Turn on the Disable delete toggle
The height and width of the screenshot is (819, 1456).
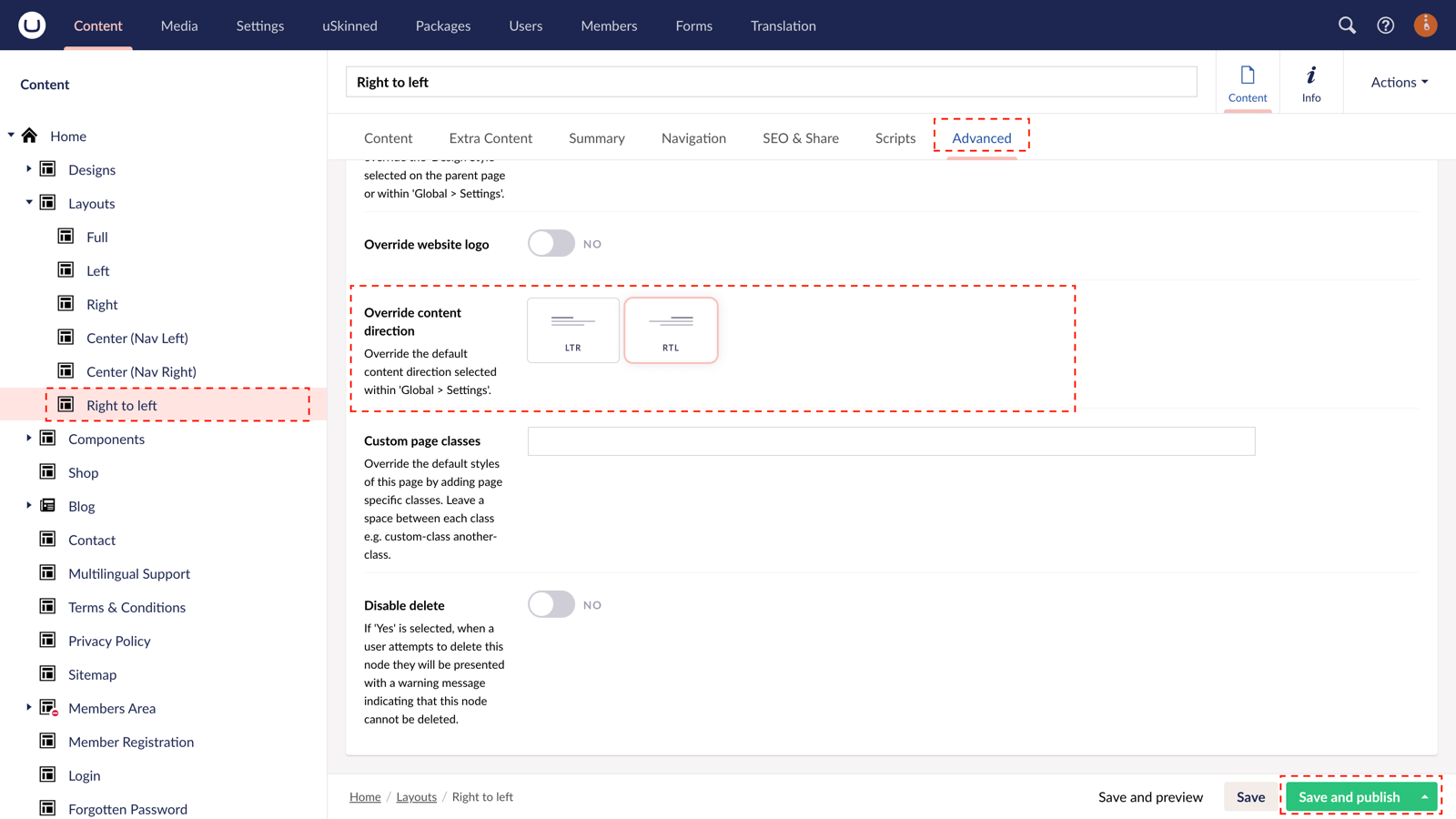tap(551, 604)
